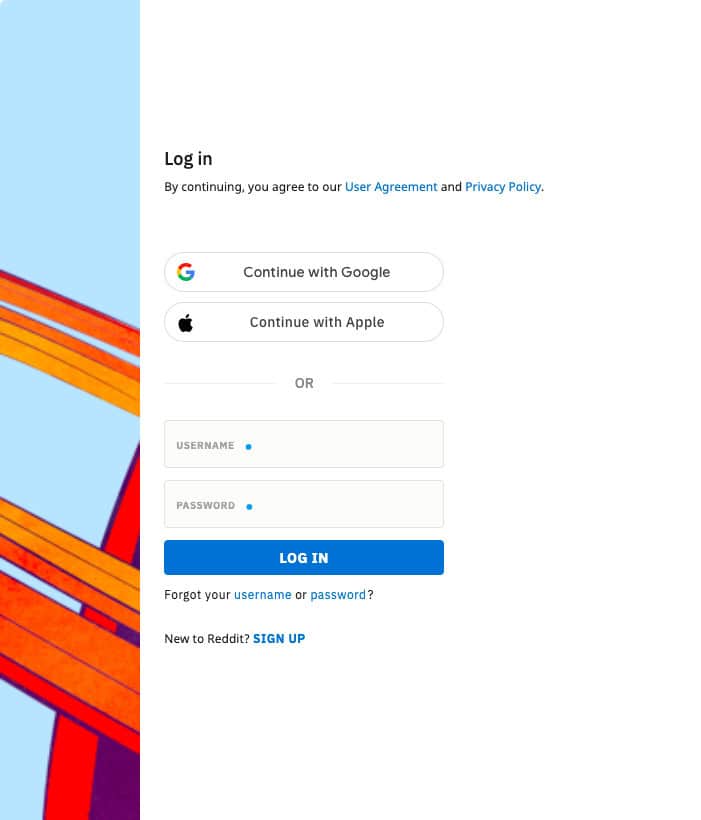The image size is (701, 820).
Task: Open the Privacy Policy link
Action: click(x=503, y=187)
